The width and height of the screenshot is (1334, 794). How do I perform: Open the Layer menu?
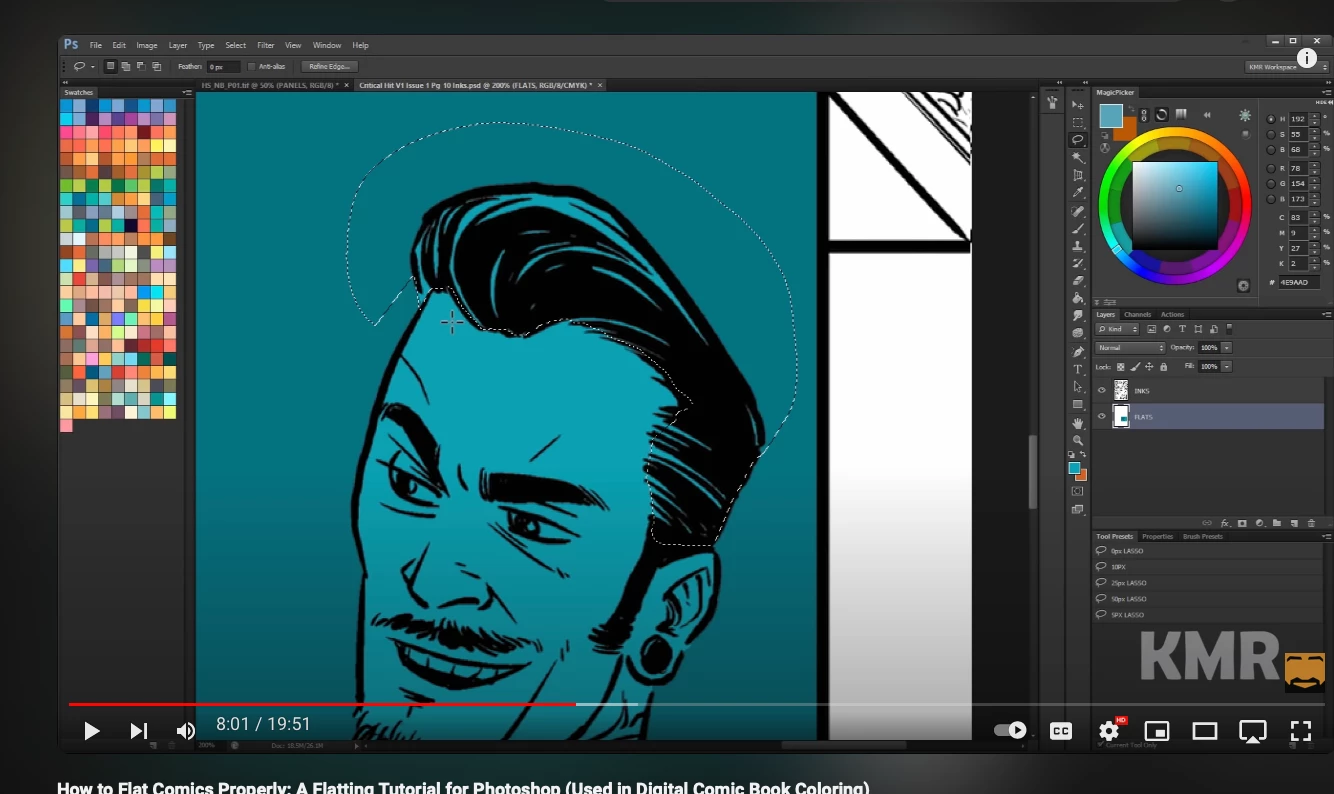click(x=177, y=45)
